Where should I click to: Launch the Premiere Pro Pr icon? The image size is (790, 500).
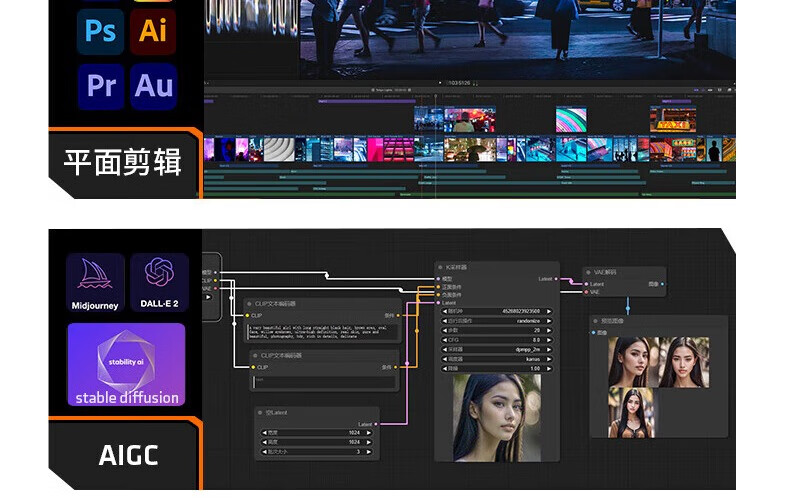100,86
